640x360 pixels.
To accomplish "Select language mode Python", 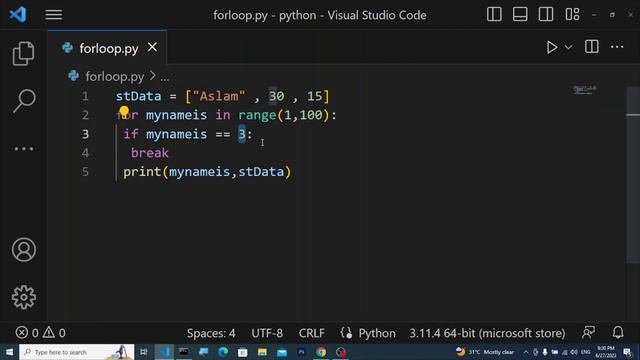I will 377,333.
